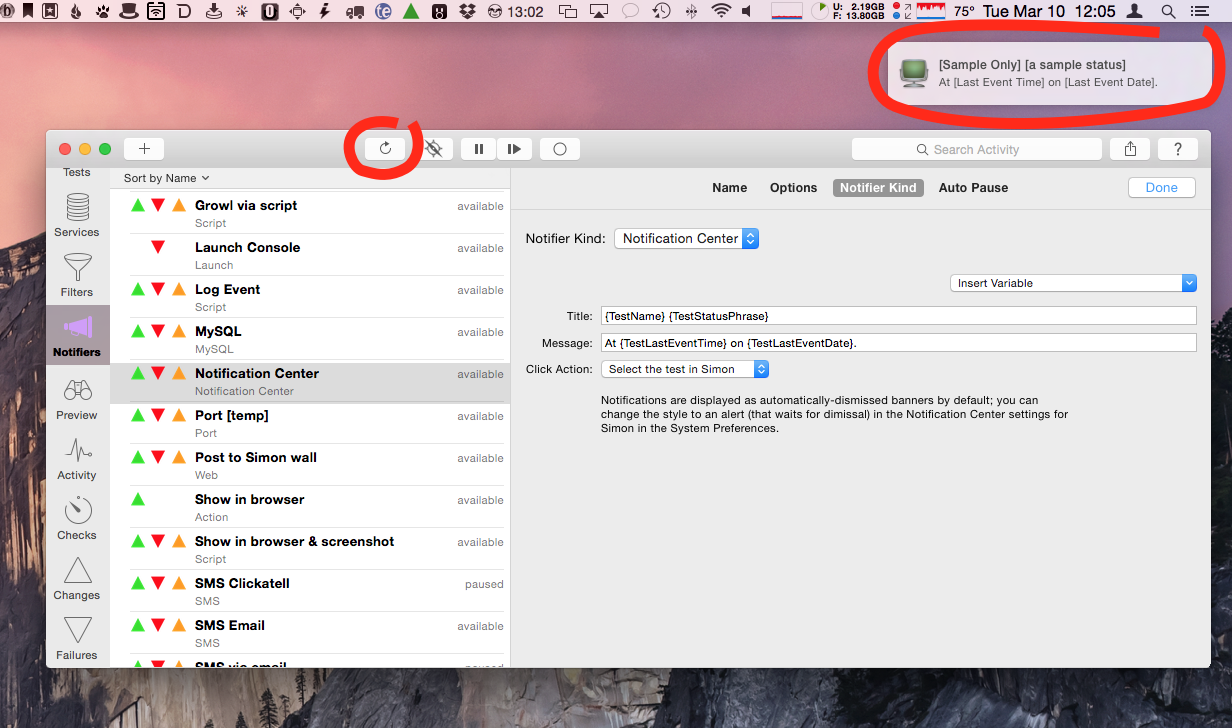The height and width of the screenshot is (728, 1232).
Task: Select the SMS Email notifier
Action: [310, 633]
